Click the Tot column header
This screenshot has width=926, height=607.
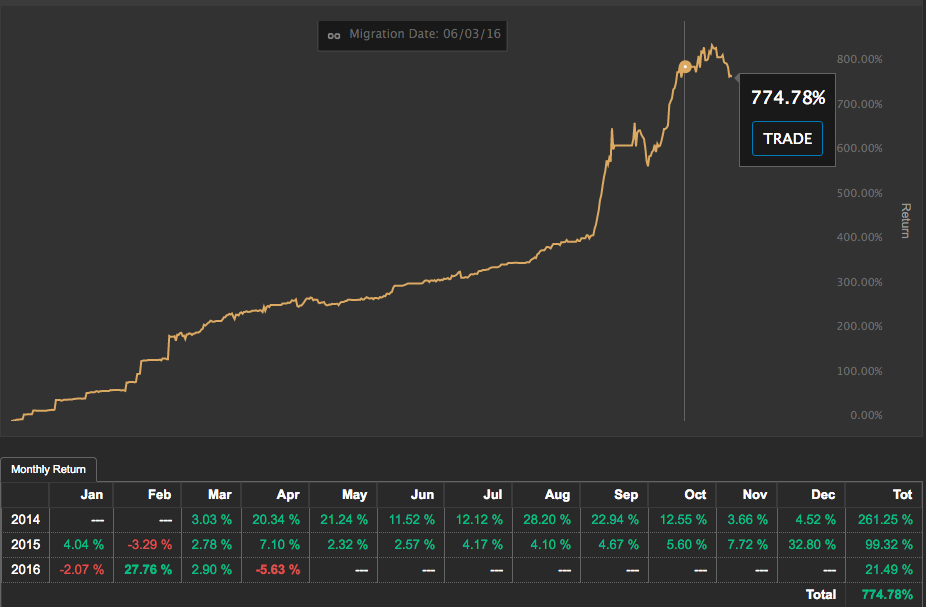900,495
